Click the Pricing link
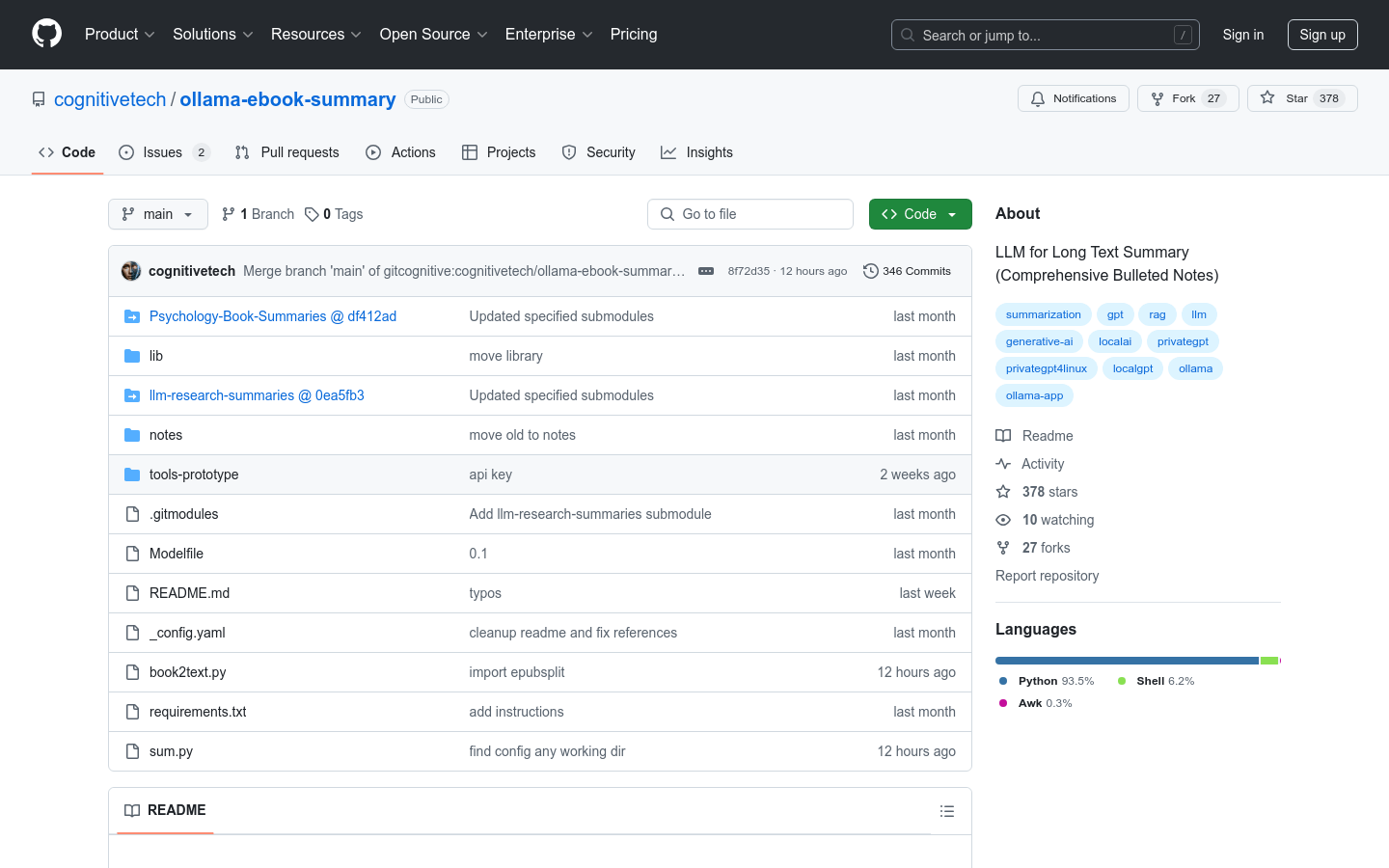Screen dimensions: 1389x868 tap(634, 34)
